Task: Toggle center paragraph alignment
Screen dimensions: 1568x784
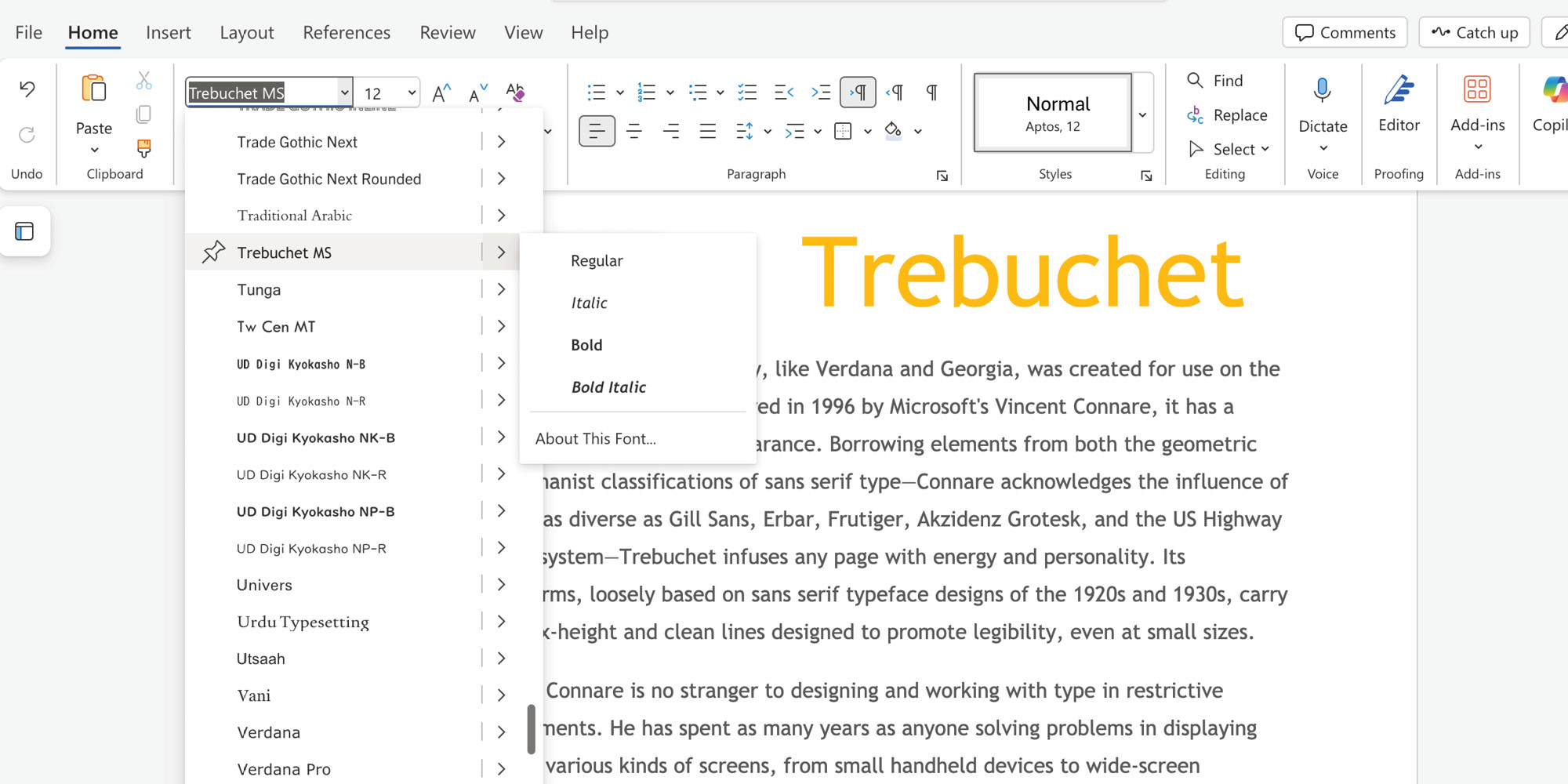Action: (634, 131)
